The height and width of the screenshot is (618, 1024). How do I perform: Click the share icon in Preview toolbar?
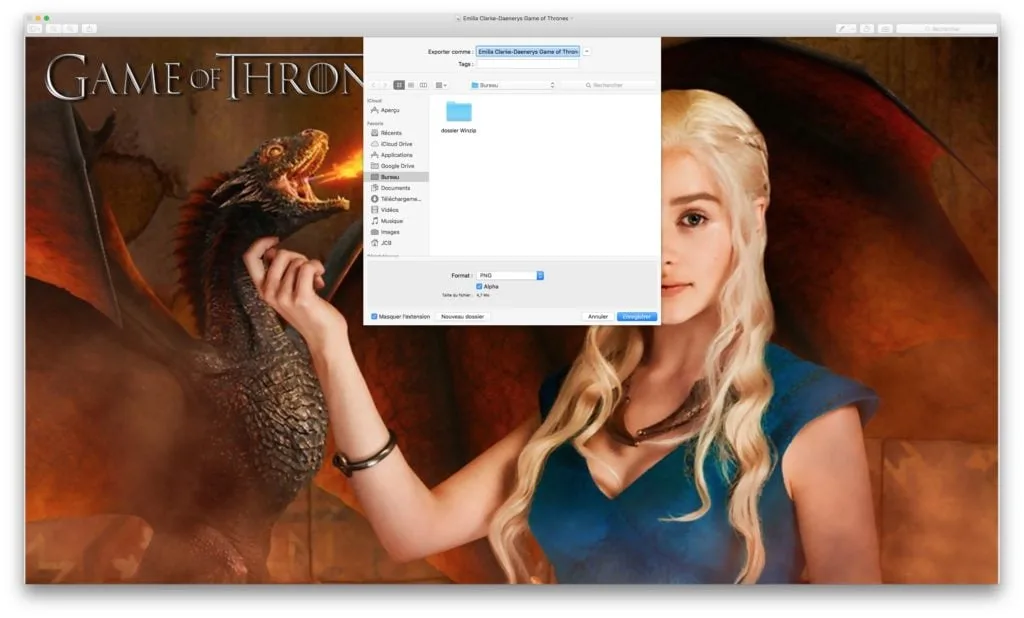pyautogui.click(x=89, y=29)
